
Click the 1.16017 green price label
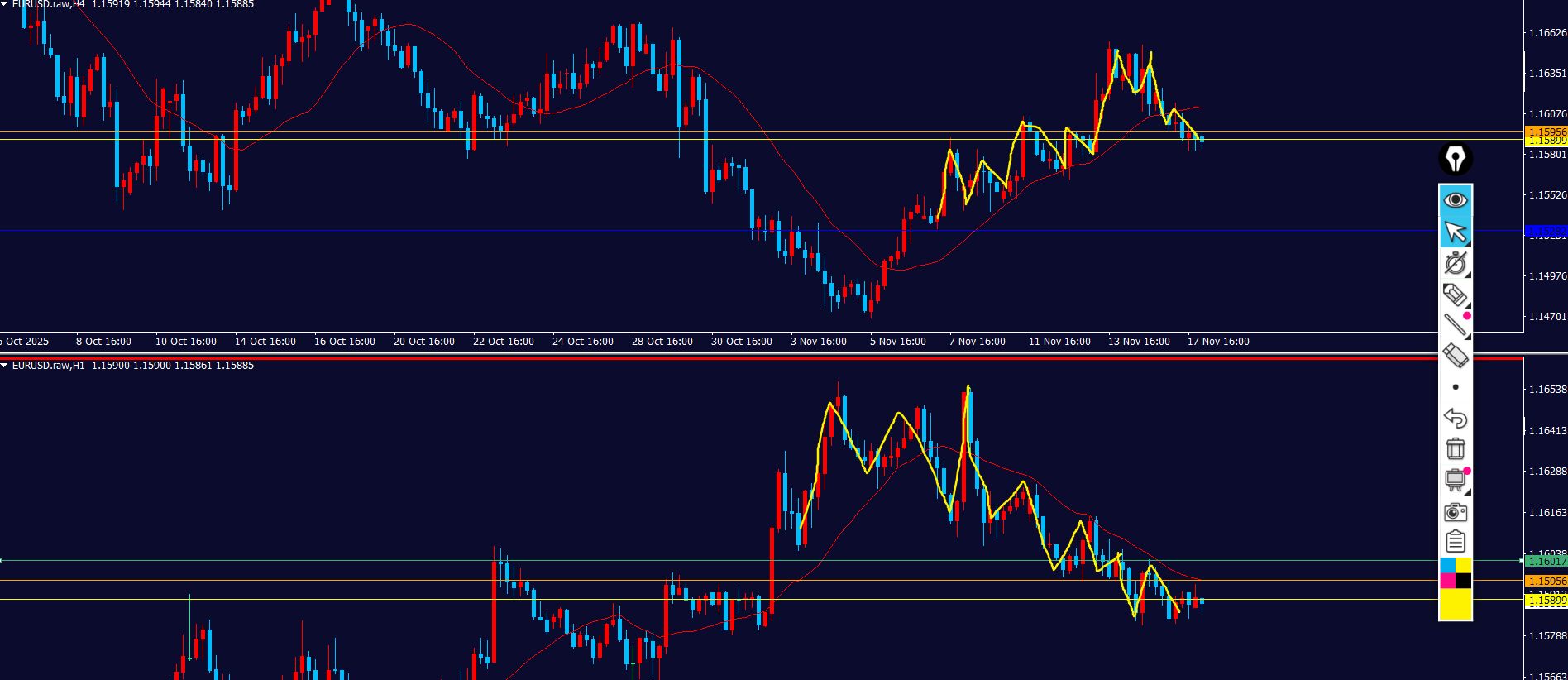1546,562
